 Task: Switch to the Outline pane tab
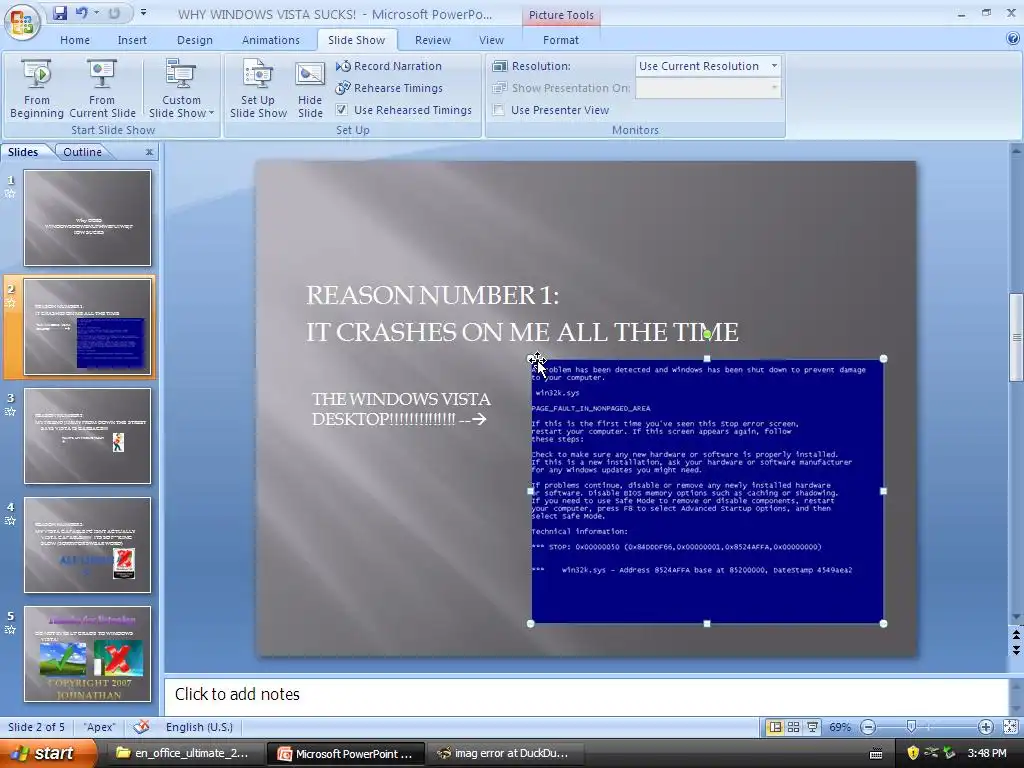[82, 152]
